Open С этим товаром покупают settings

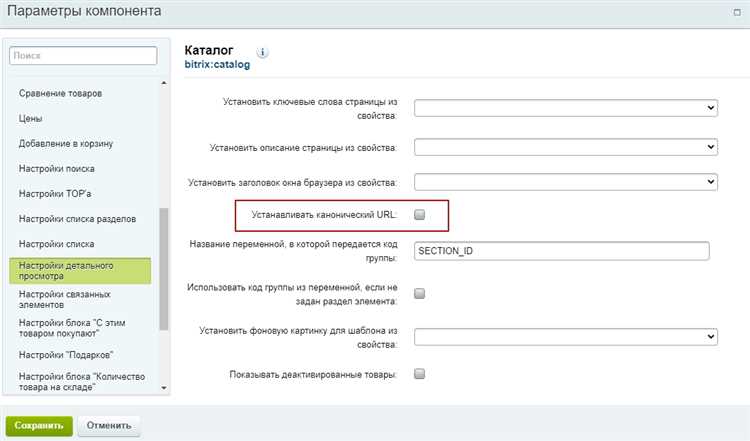pyautogui.click(x=72, y=328)
